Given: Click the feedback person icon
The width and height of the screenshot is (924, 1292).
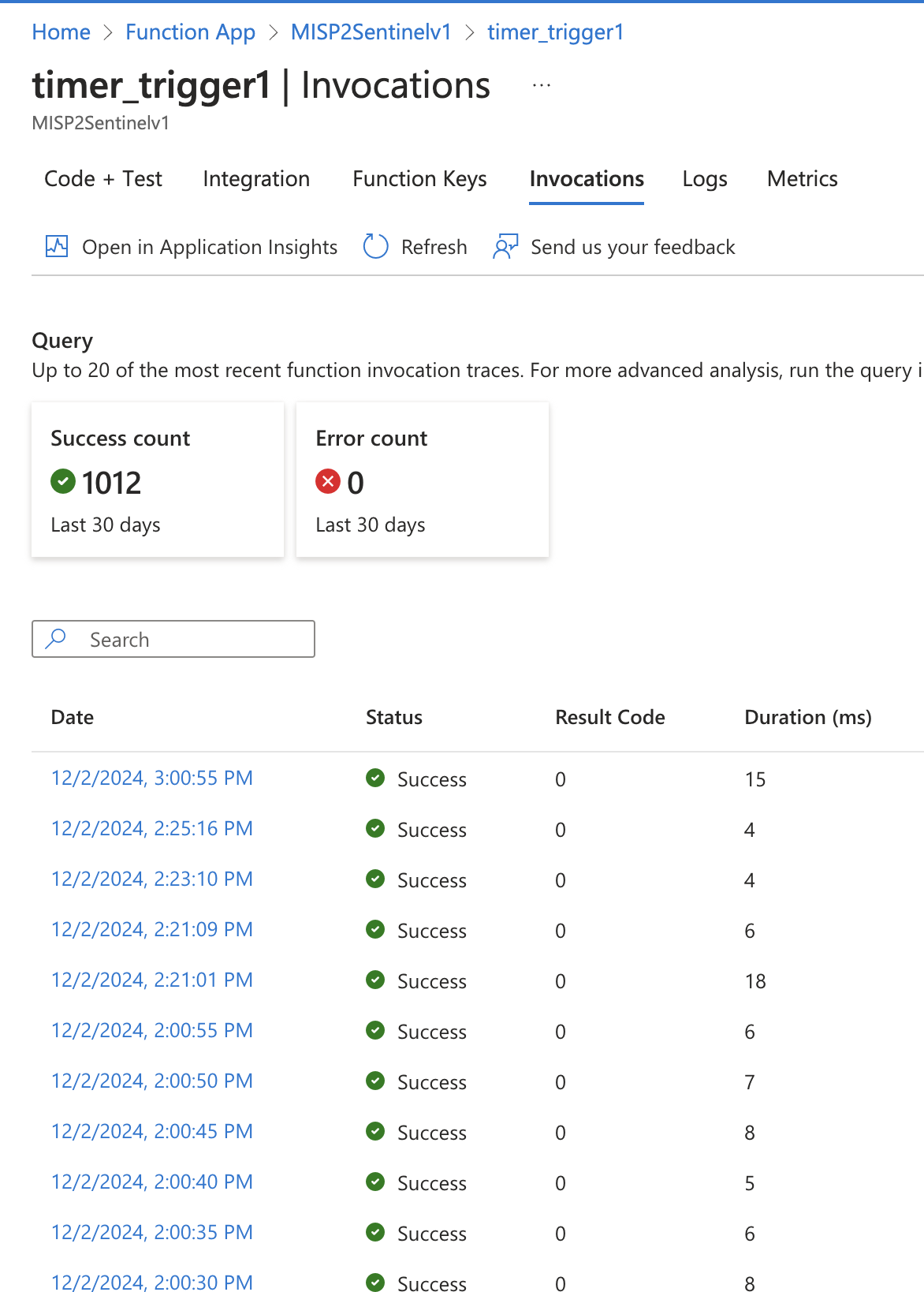Looking at the screenshot, I should pos(505,246).
